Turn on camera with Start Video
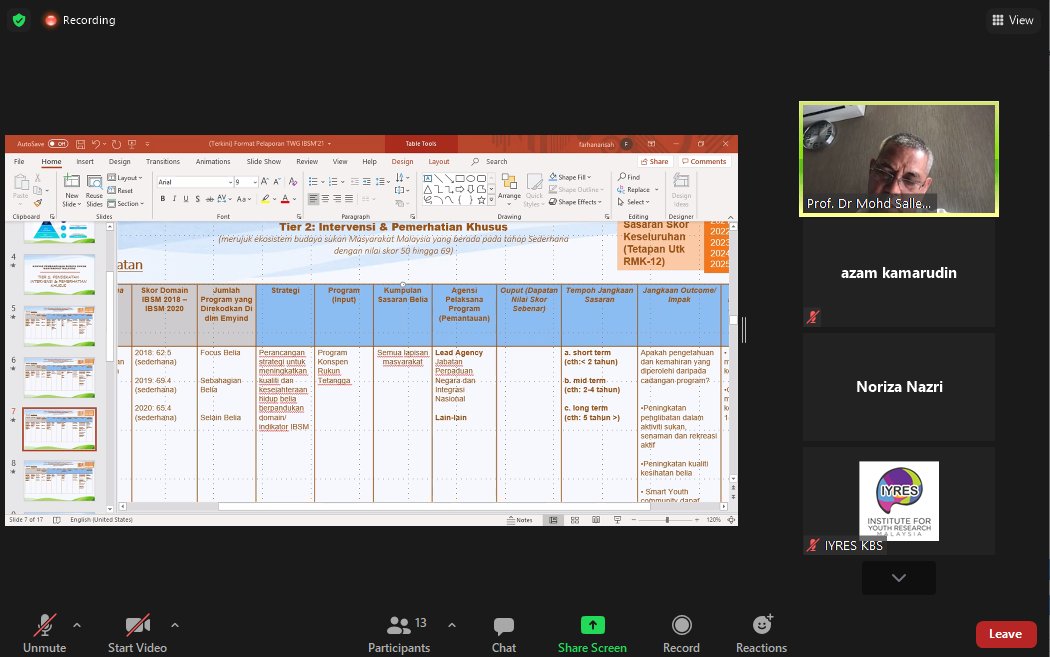The image size is (1050, 657). coord(137,633)
